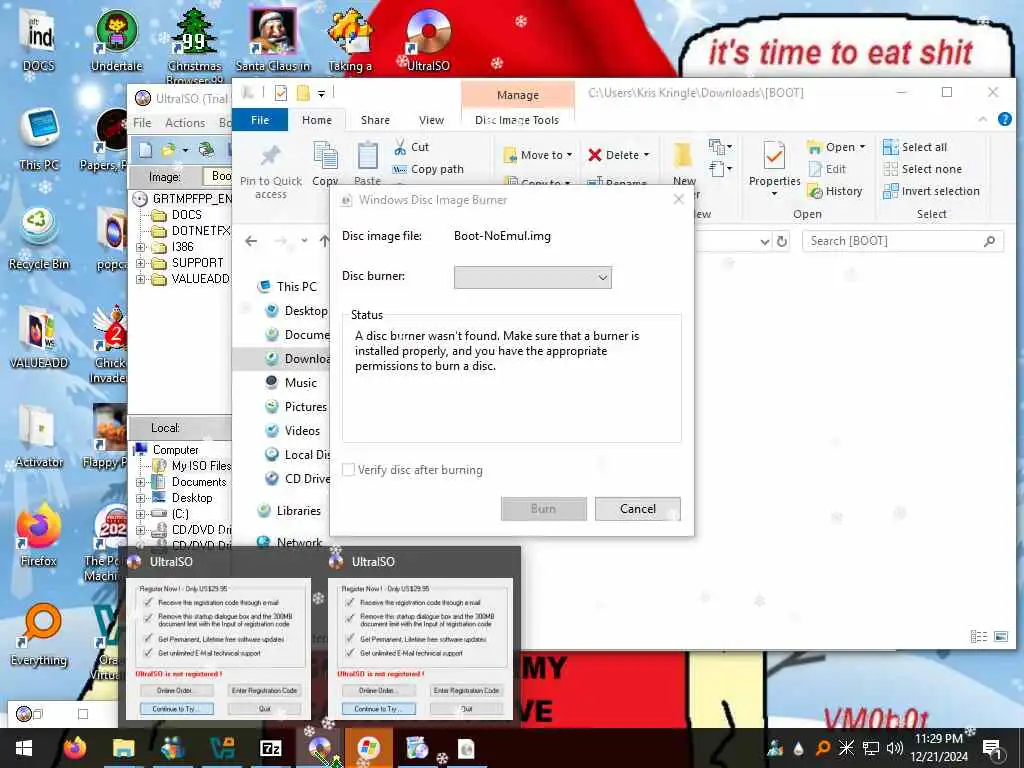Viewport: 1024px width, 768px height.
Task: Switch to the View ribbon tab
Action: pyautogui.click(x=431, y=120)
